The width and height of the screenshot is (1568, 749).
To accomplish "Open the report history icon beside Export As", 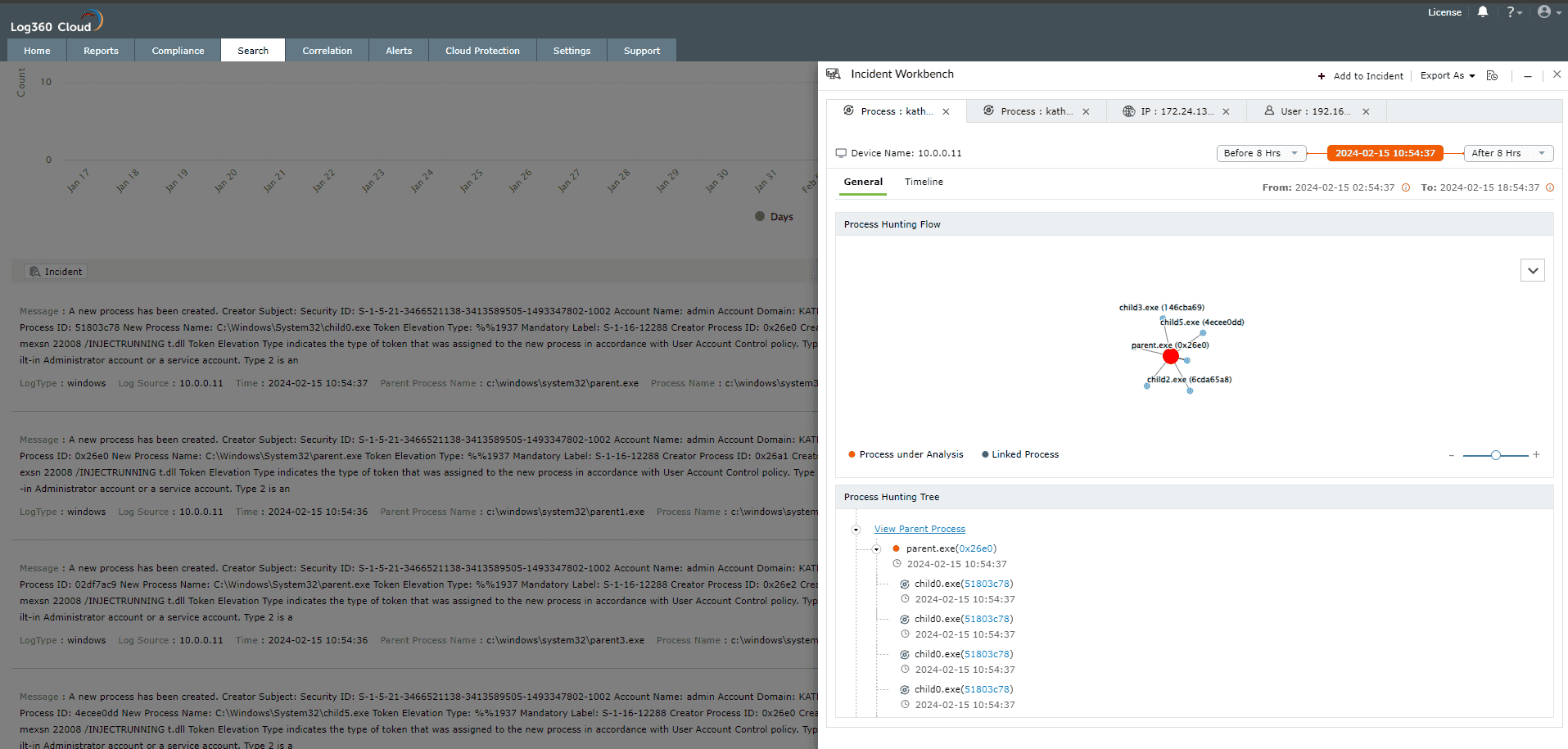I will tap(1493, 75).
